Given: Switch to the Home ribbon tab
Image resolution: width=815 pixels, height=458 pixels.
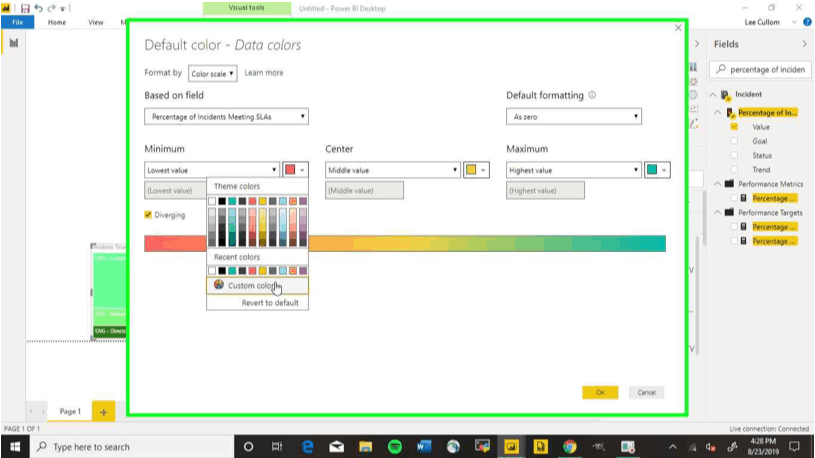Looking at the screenshot, I should 57,22.
